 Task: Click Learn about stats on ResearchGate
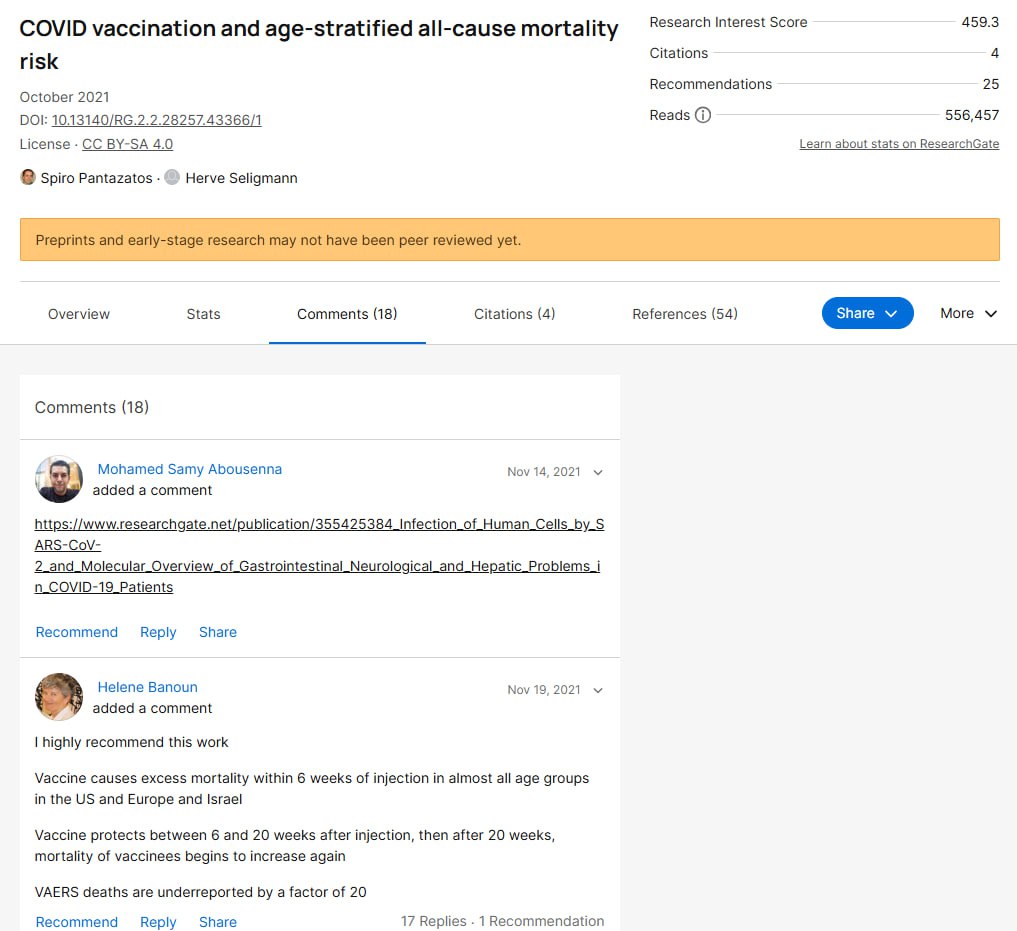(899, 144)
